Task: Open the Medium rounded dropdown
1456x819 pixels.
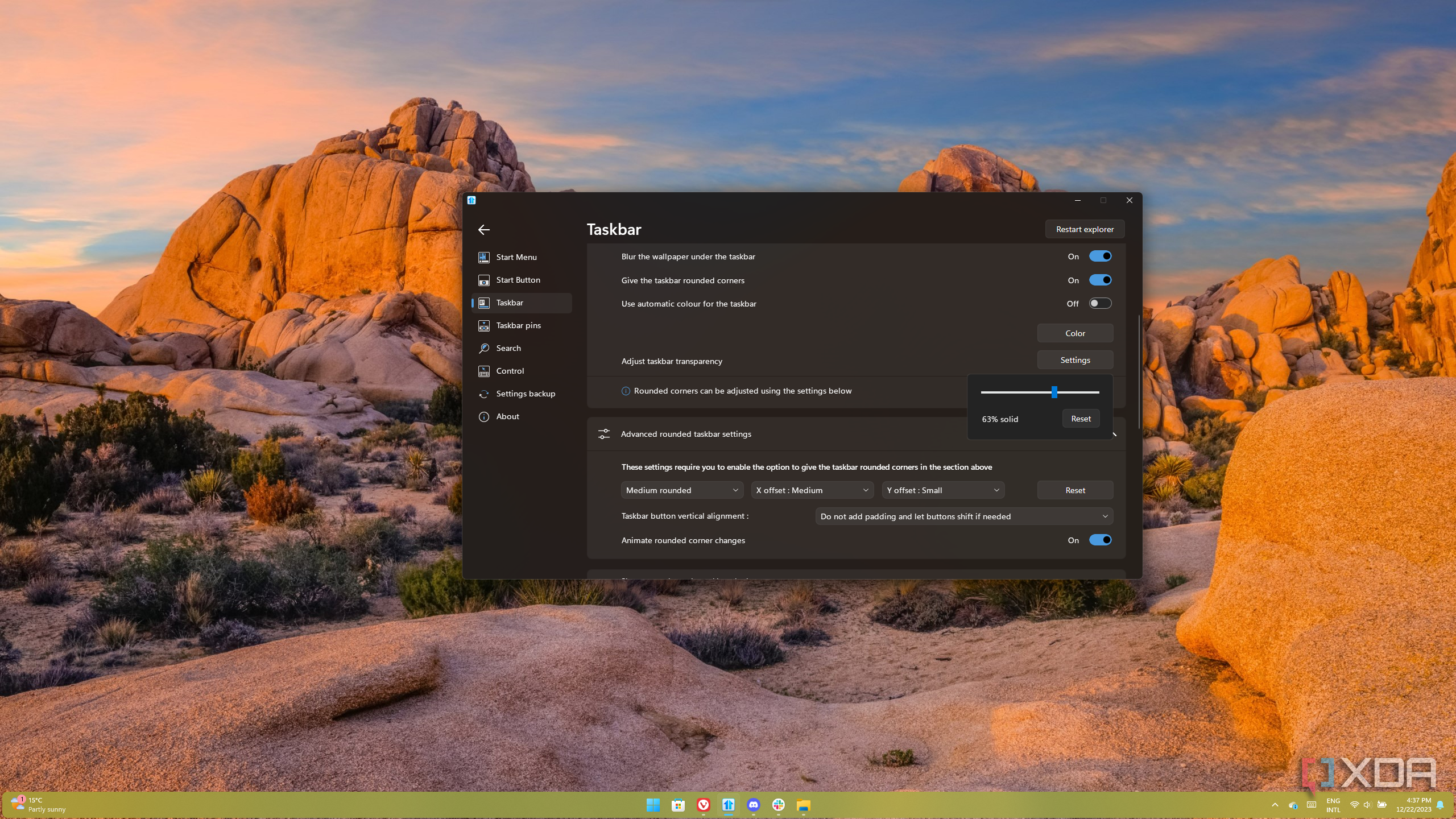Action: tap(682, 490)
